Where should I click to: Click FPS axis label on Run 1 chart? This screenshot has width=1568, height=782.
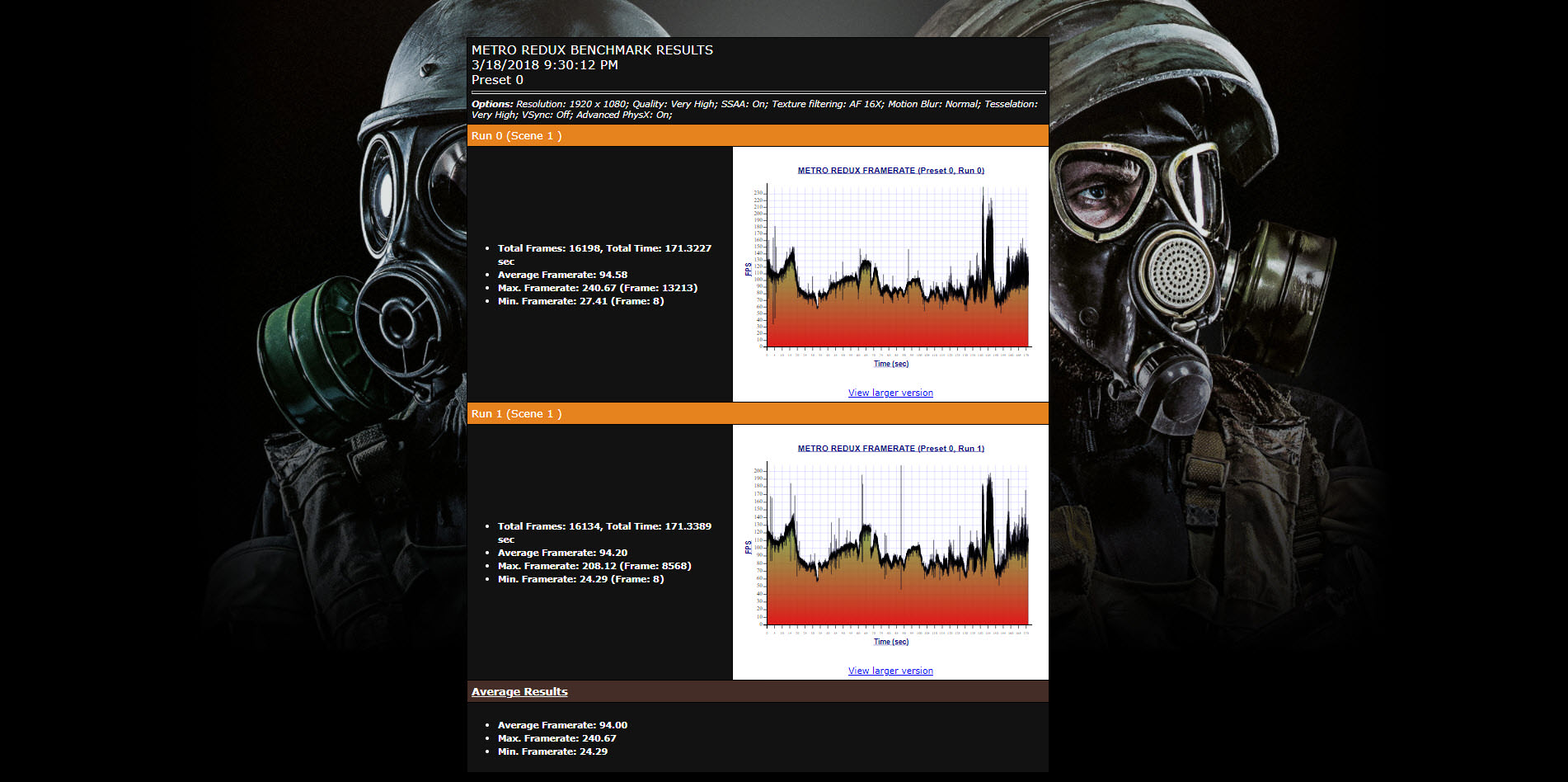[748, 547]
